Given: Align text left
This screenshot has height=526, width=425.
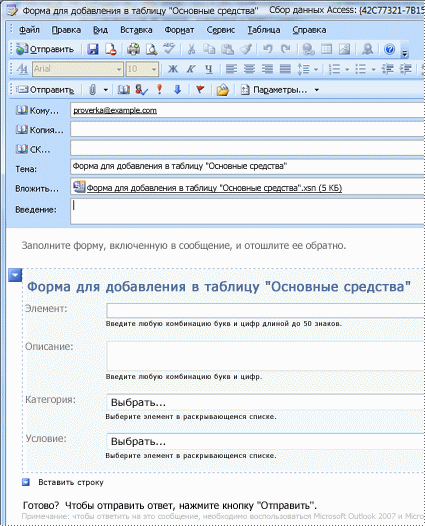Looking at the screenshot, I should 231,69.
